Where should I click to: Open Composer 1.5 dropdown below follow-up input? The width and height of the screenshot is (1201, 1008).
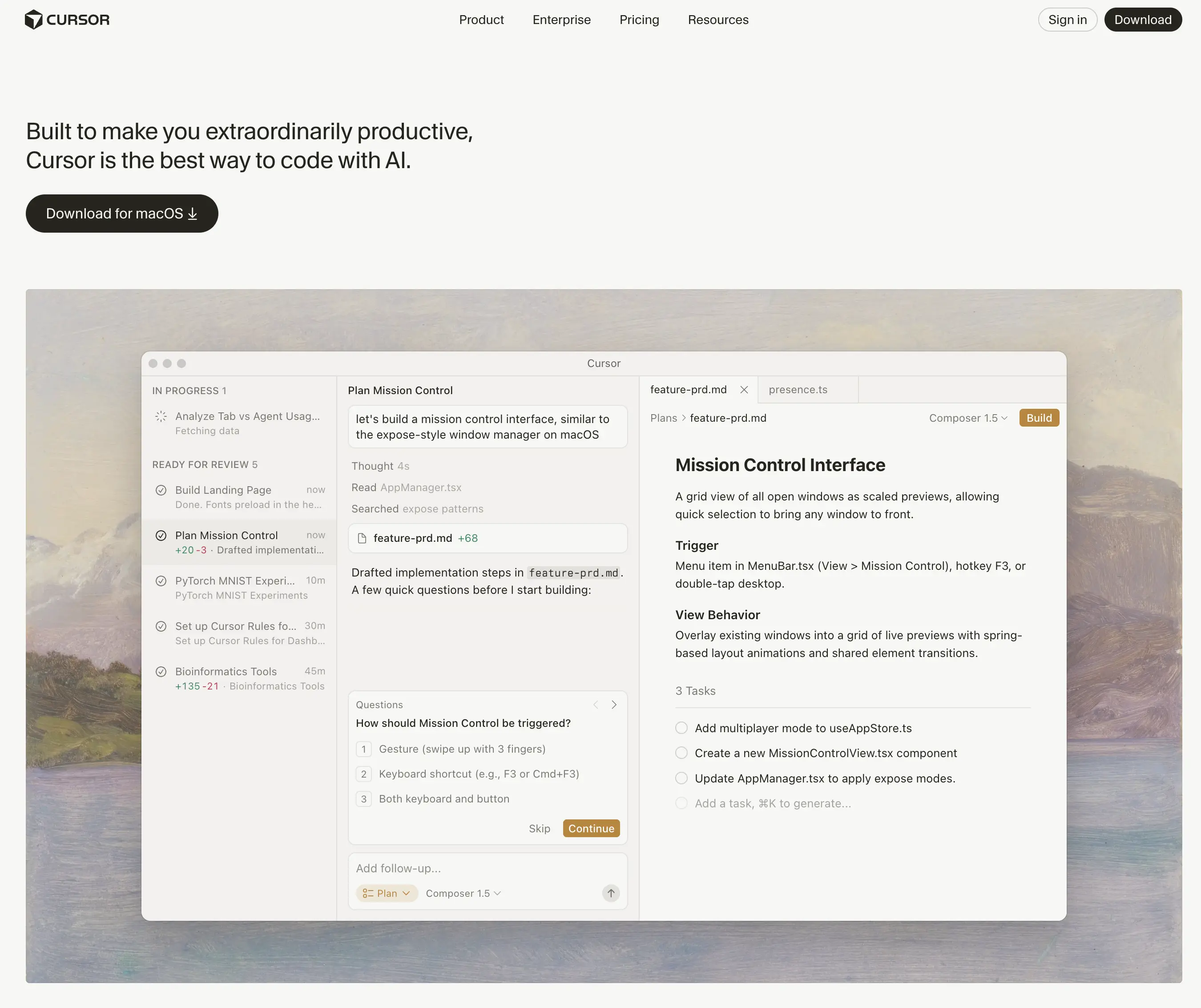tap(463, 893)
